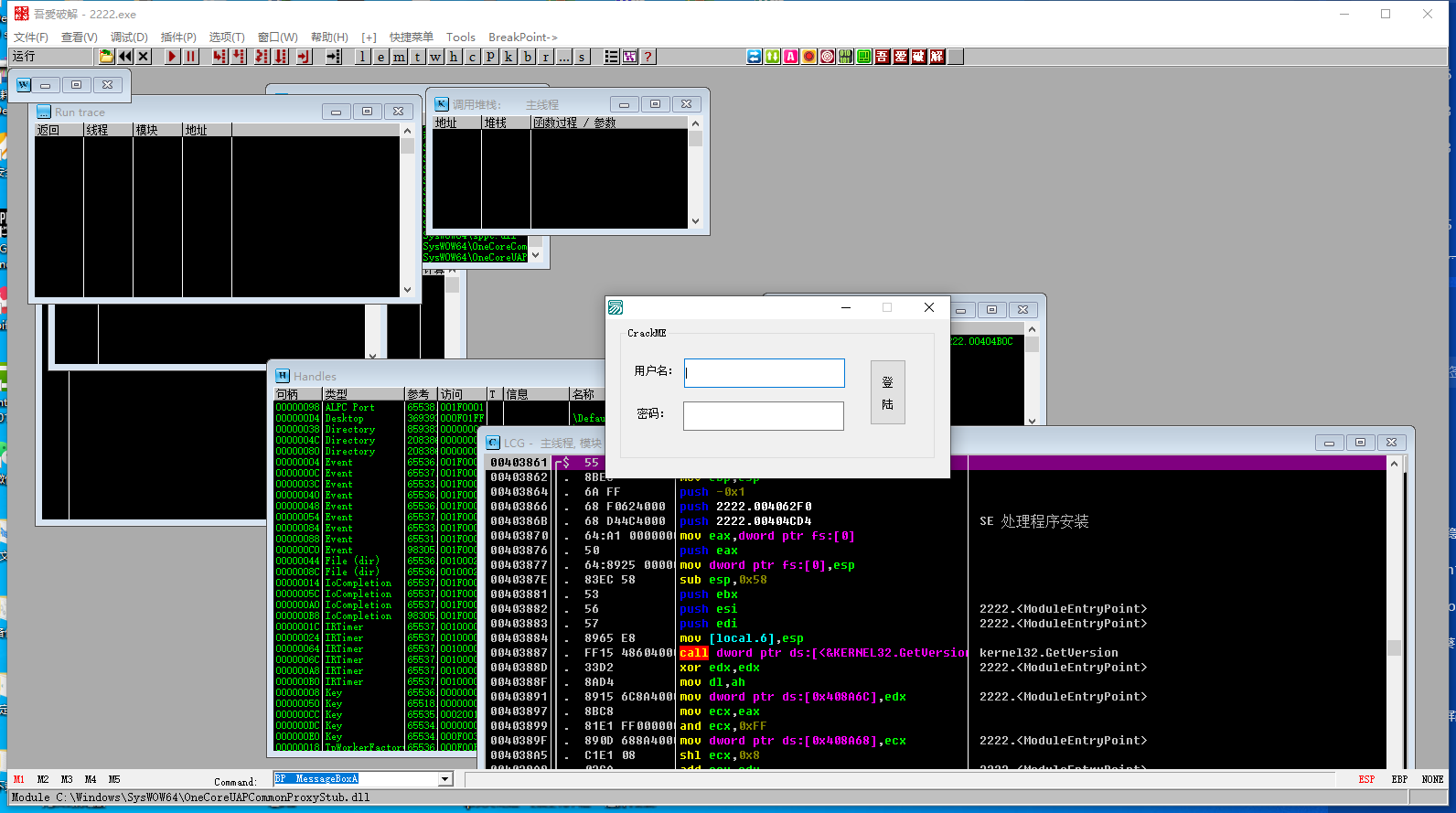This screenshot has height=813, width=1456.
Task: Open the 快捷菜单 menu
Action: tap(412, 37)
